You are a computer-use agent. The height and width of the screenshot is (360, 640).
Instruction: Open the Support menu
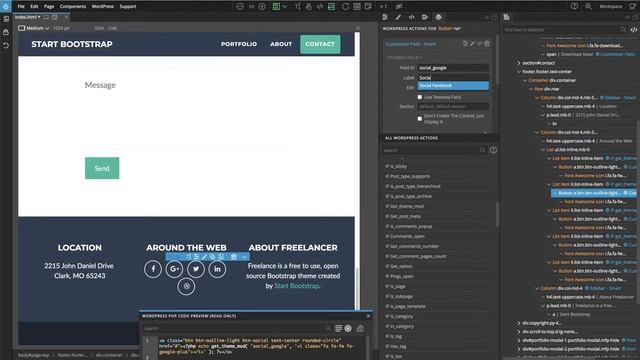(x=128, y=7)
